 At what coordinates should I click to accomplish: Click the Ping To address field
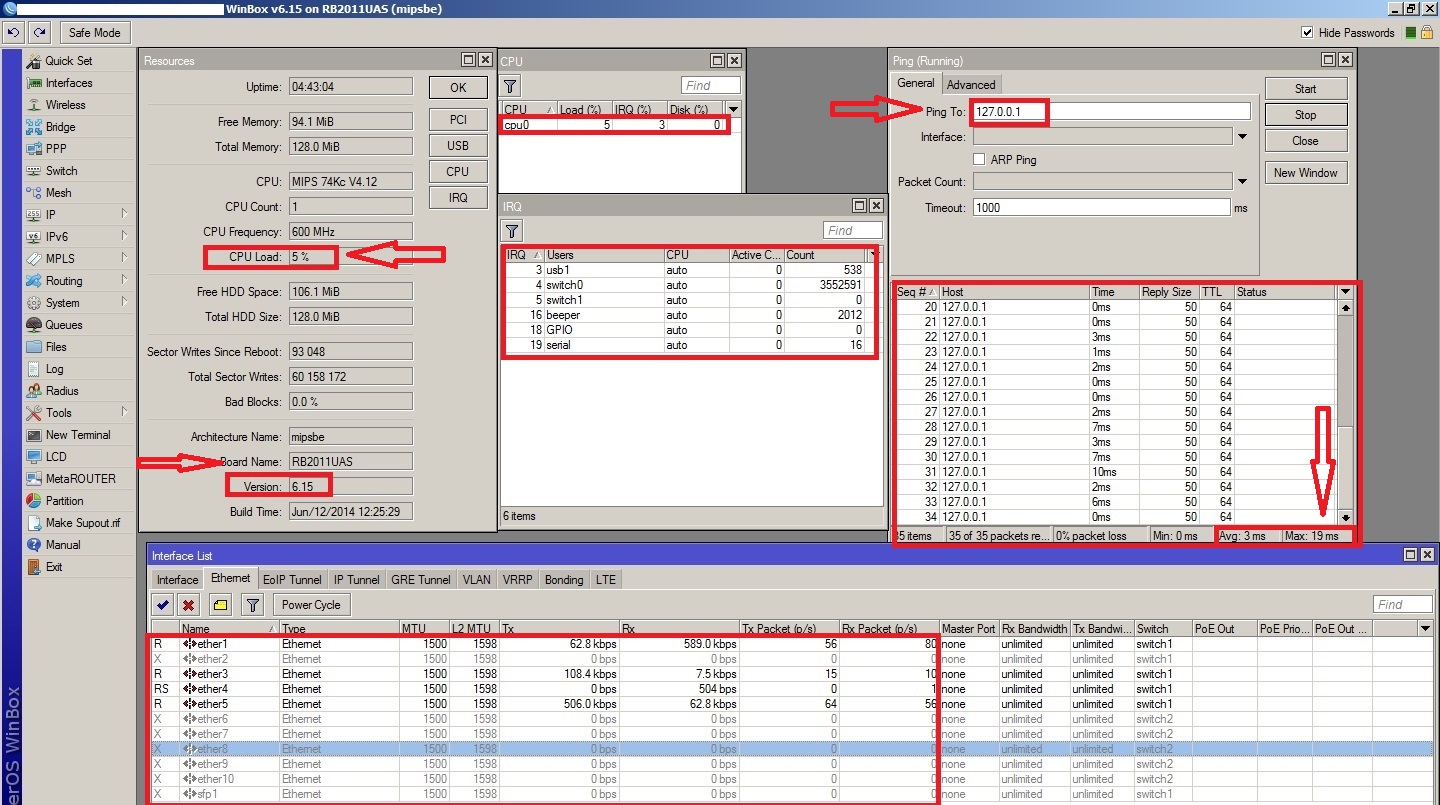click(x=1110, y=112)
